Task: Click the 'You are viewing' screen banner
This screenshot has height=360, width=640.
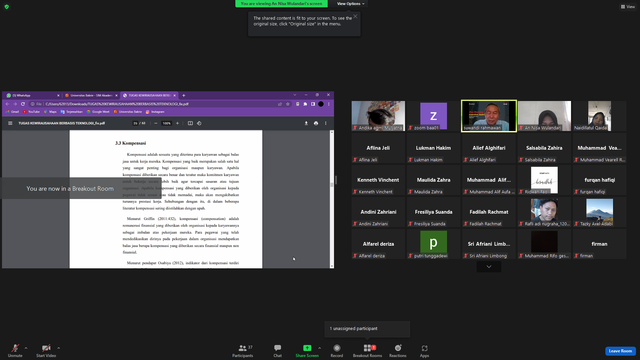Action: click(x=281, y=4)
